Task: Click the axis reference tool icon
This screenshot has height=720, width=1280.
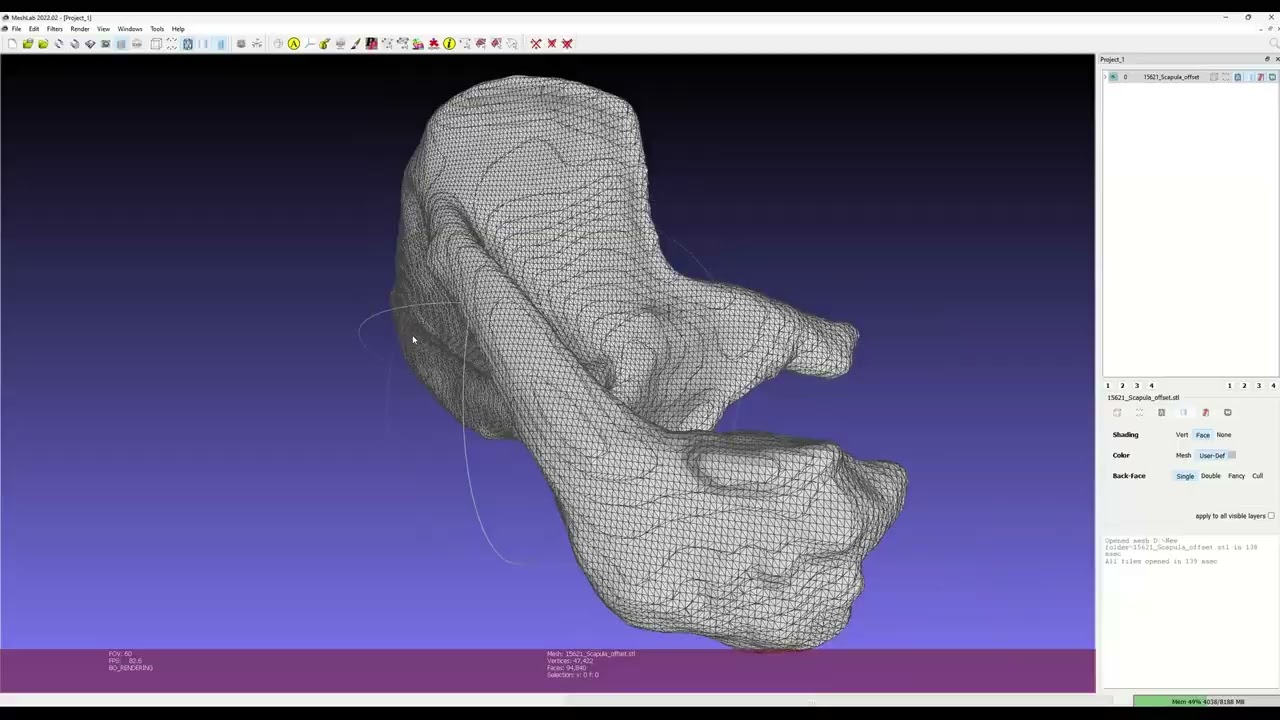Action: (310, 43)
